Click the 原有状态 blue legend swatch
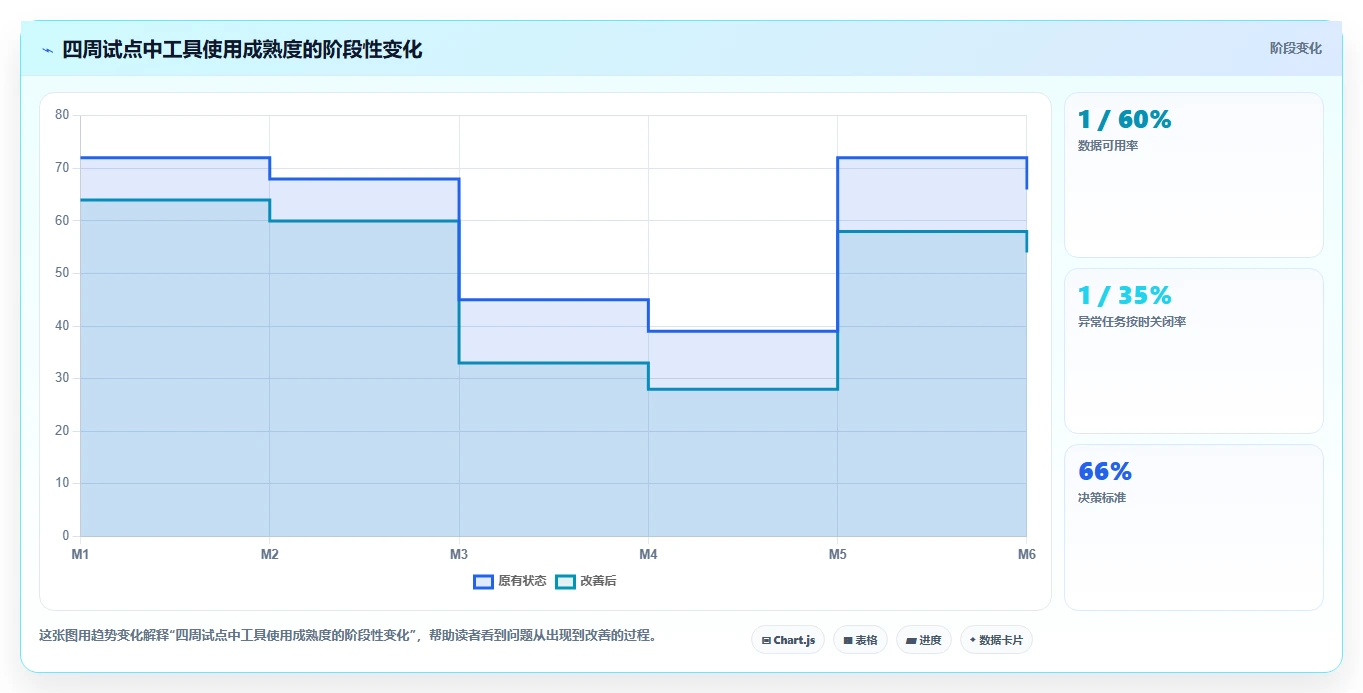 (x=483, y=581)
